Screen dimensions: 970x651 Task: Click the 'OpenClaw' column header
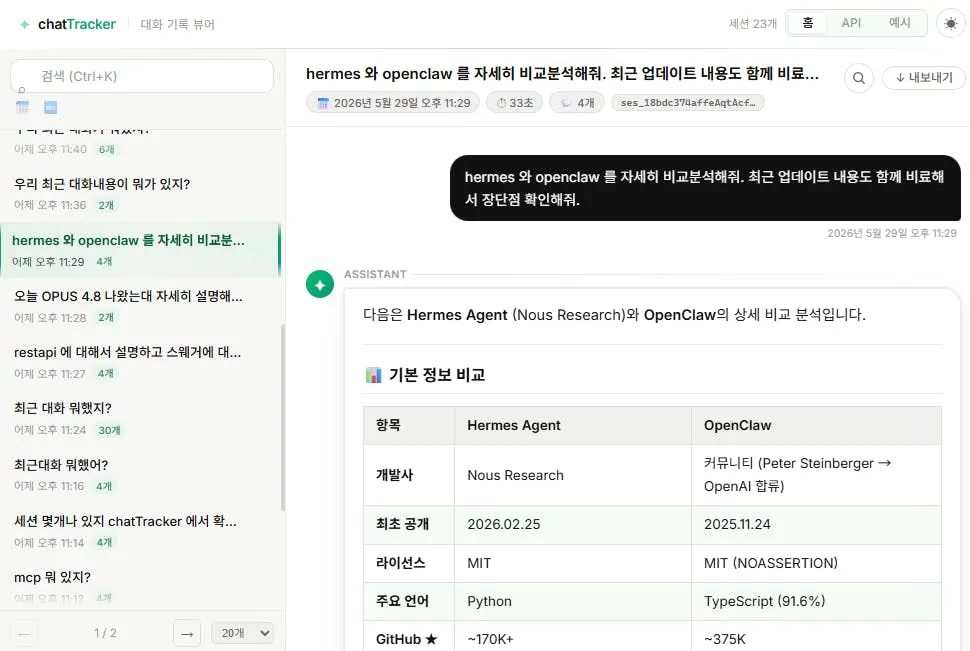click(x=816, y=426)
